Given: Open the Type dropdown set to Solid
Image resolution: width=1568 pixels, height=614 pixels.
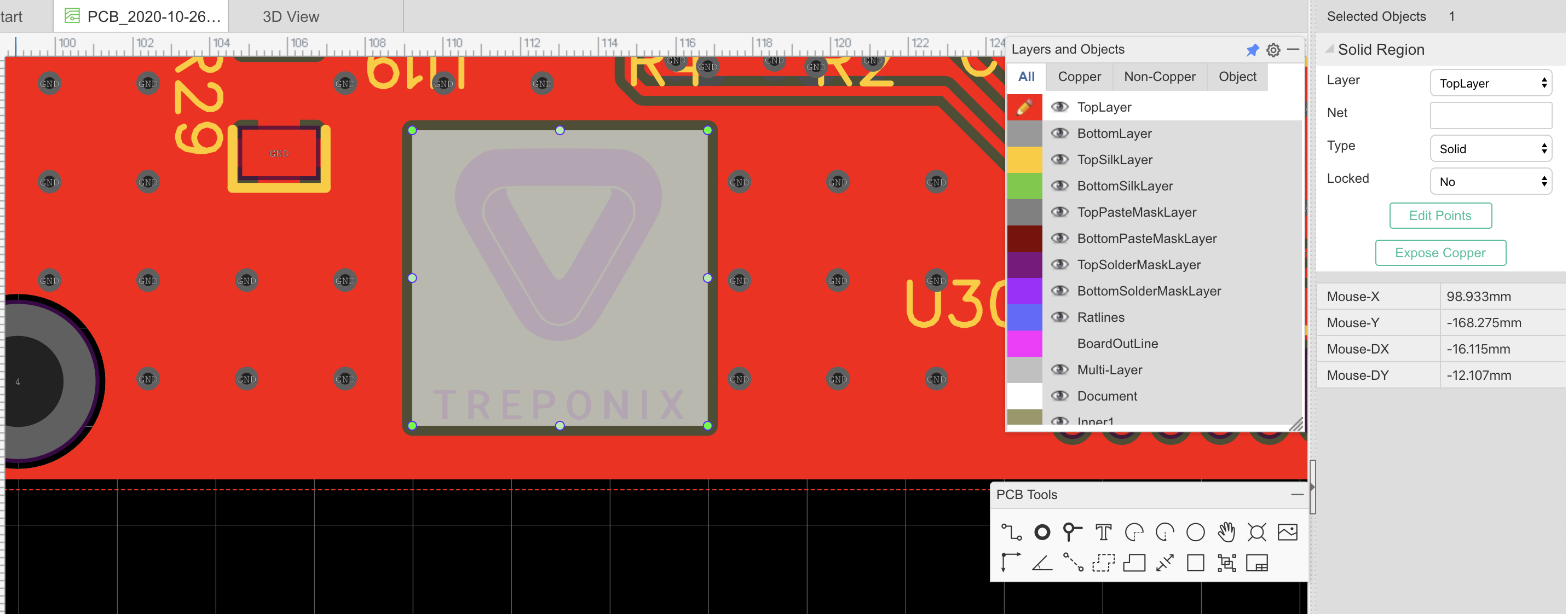Looking at the screenshot, I should (1490, 148).
